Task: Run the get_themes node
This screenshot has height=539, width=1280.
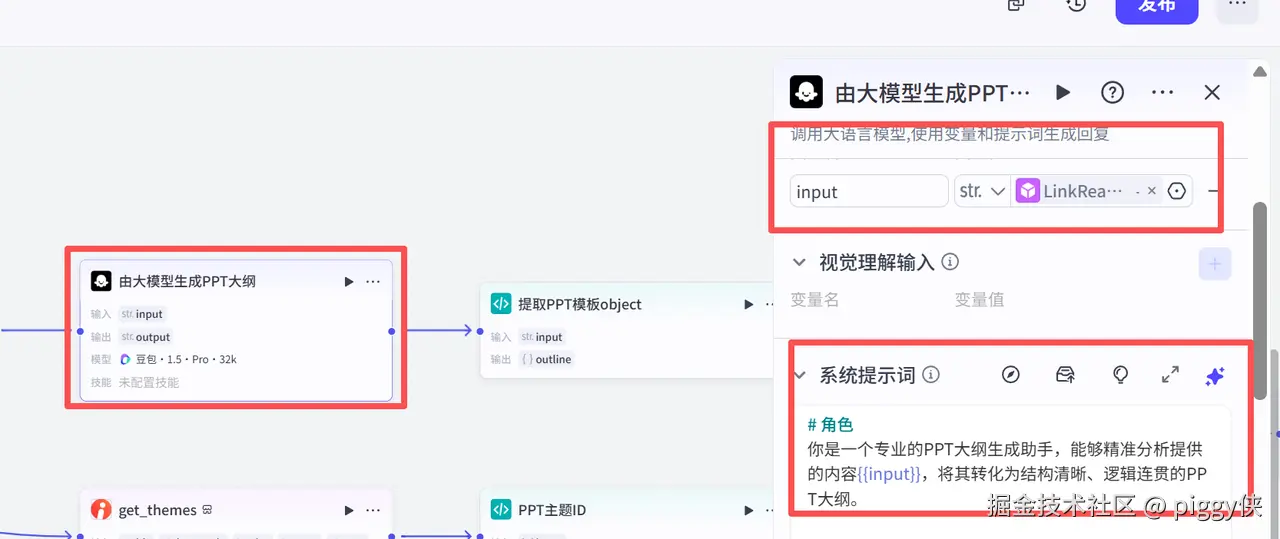Action: (349, 510)
